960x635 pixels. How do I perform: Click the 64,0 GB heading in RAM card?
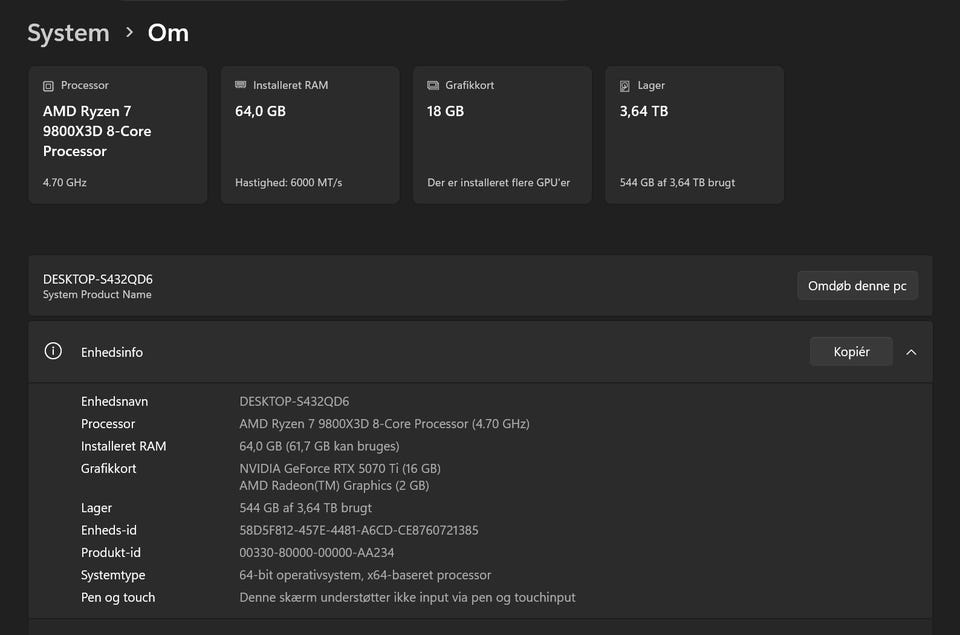(260, 111)
